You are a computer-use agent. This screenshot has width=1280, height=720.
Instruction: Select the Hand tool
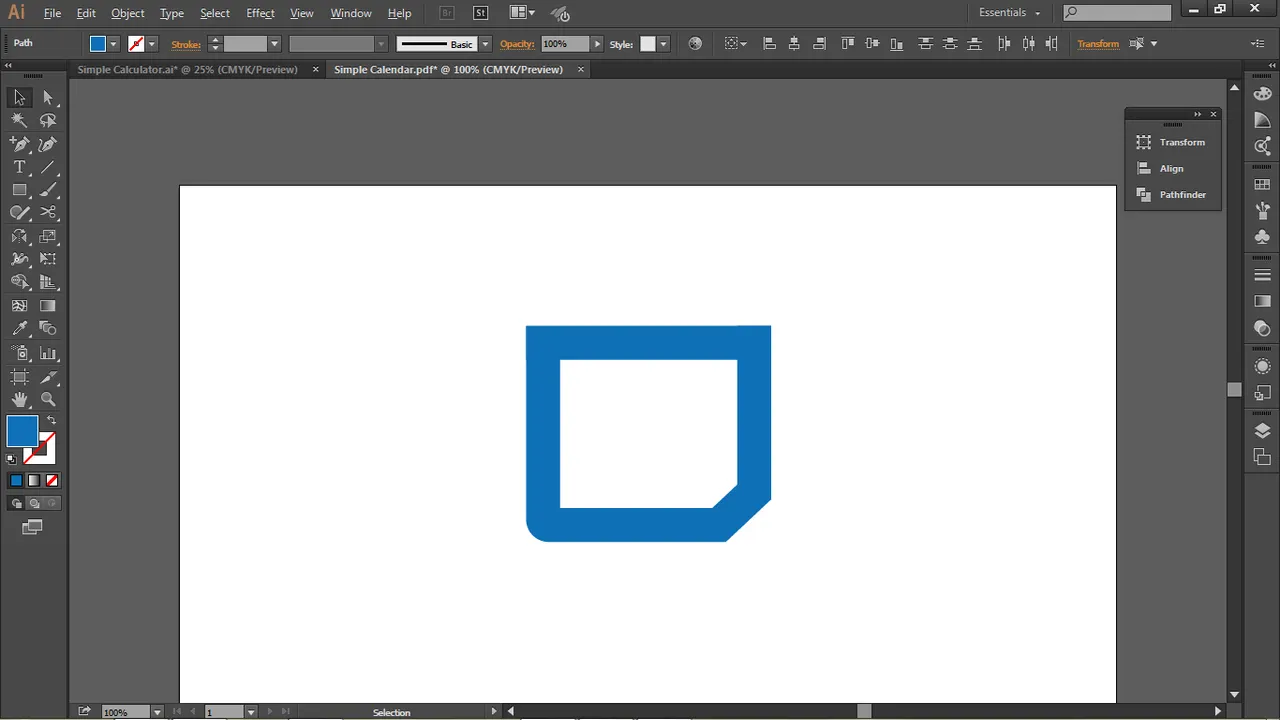click(19, 400)
